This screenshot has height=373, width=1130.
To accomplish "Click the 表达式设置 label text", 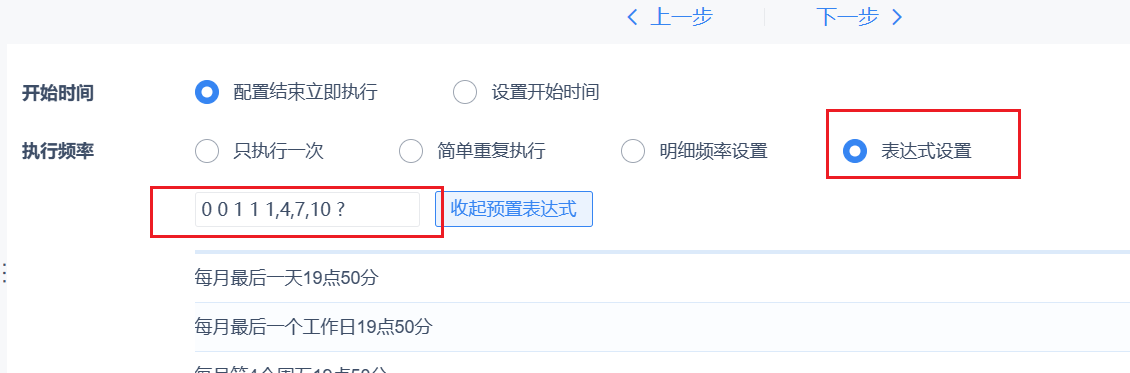I will [925, 152].
